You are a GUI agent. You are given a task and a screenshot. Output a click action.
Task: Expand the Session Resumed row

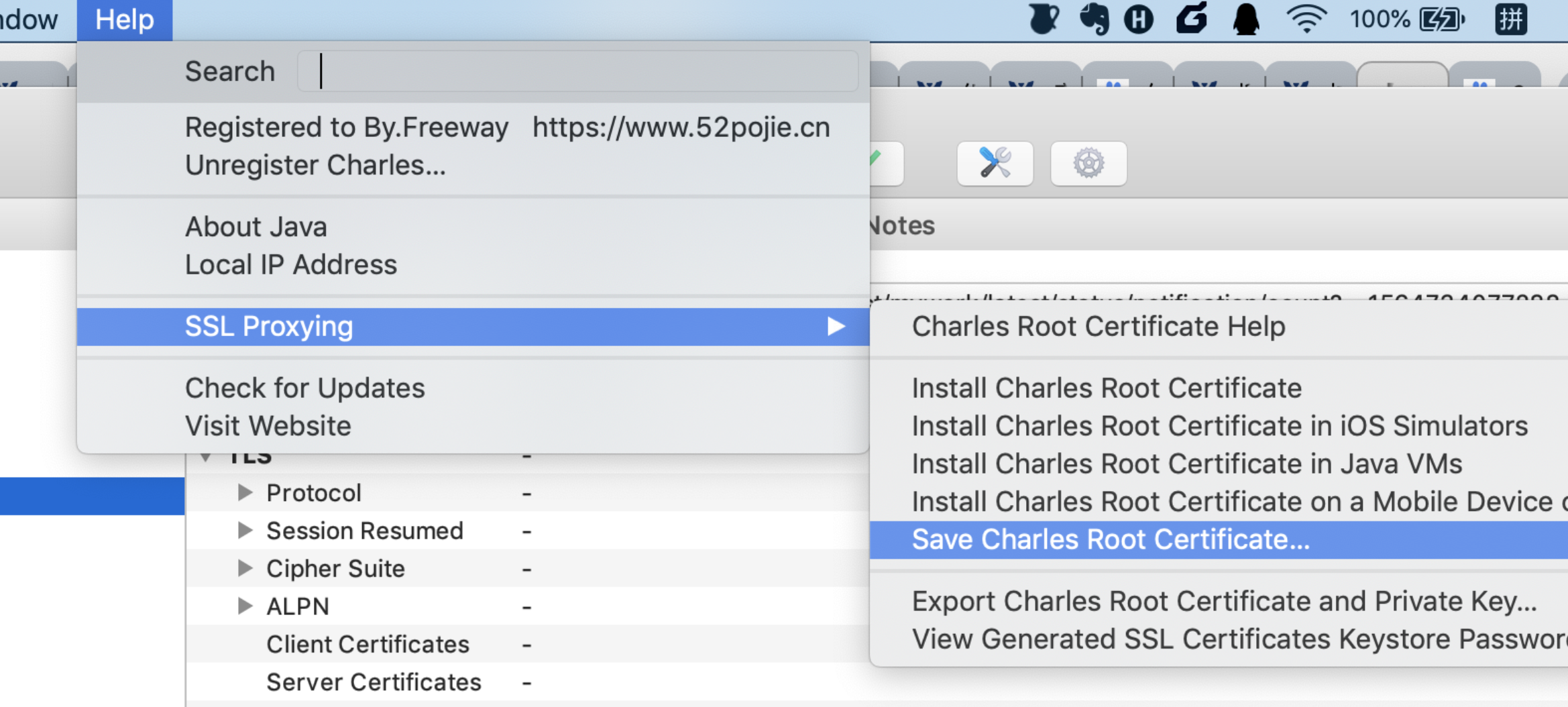(245, 531)
